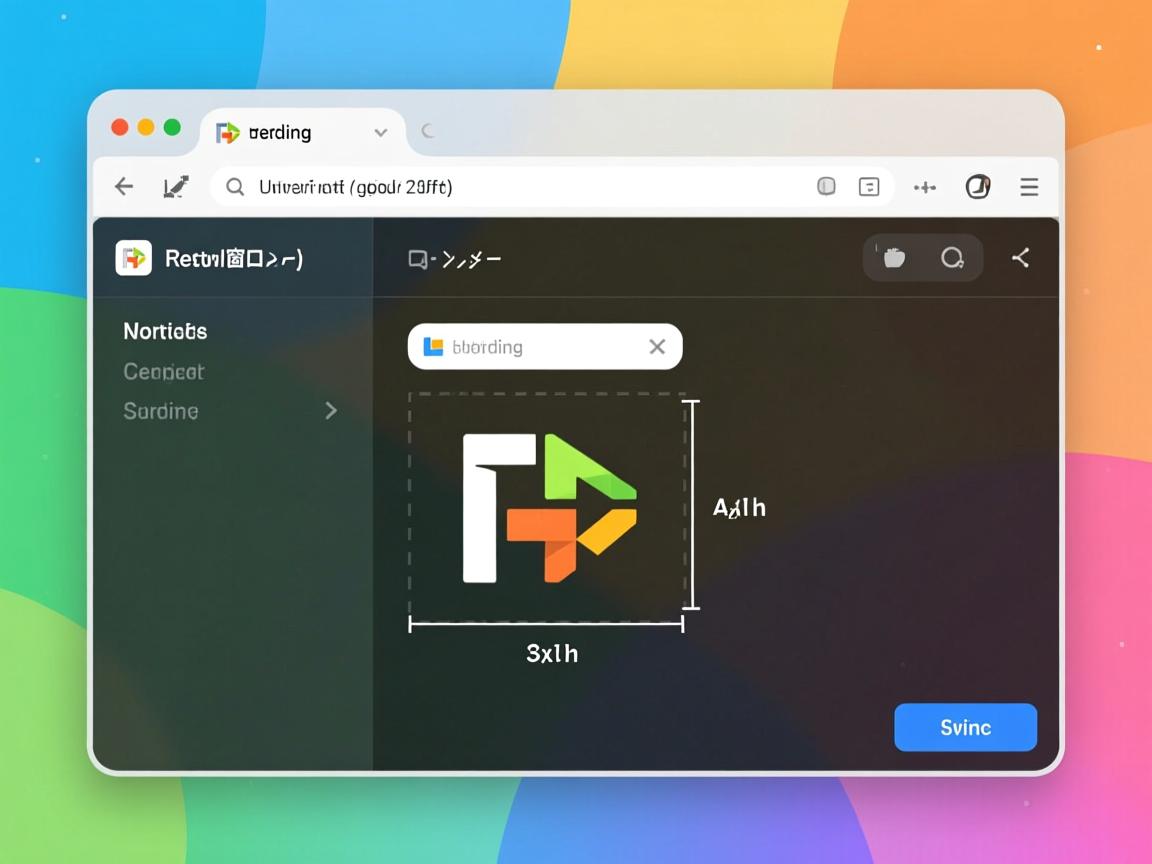Open the hamburger menu in browser toolbar
This screenshot has width=1152, height=864.
(x=1029, y=187)
